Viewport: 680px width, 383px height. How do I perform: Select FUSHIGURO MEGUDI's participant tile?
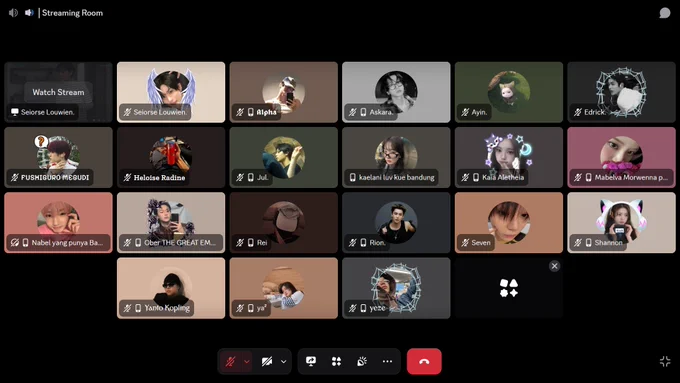59,157
